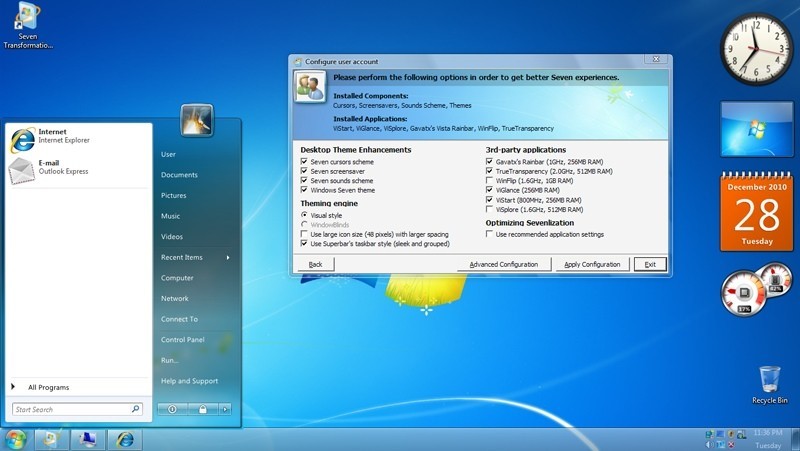Click the calendar gadget showing 28

(756, 212)
